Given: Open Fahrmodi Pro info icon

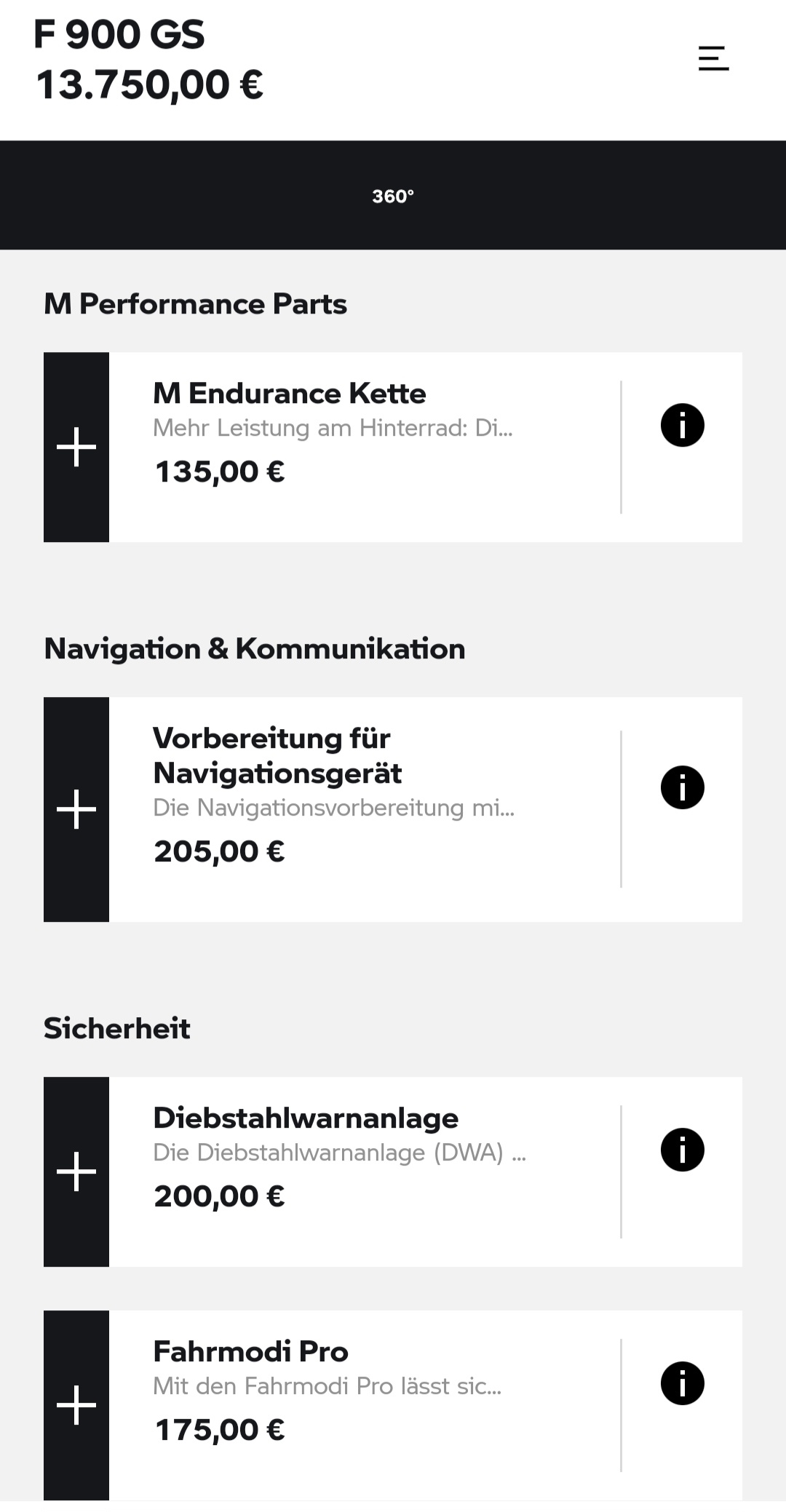Looking at the screenshot, I should [x=682, y=1383].
